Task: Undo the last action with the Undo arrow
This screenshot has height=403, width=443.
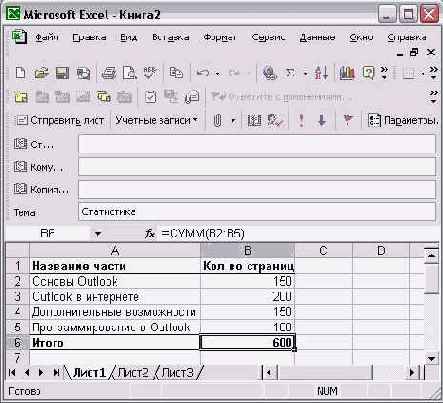Action: tap(203, 73)
